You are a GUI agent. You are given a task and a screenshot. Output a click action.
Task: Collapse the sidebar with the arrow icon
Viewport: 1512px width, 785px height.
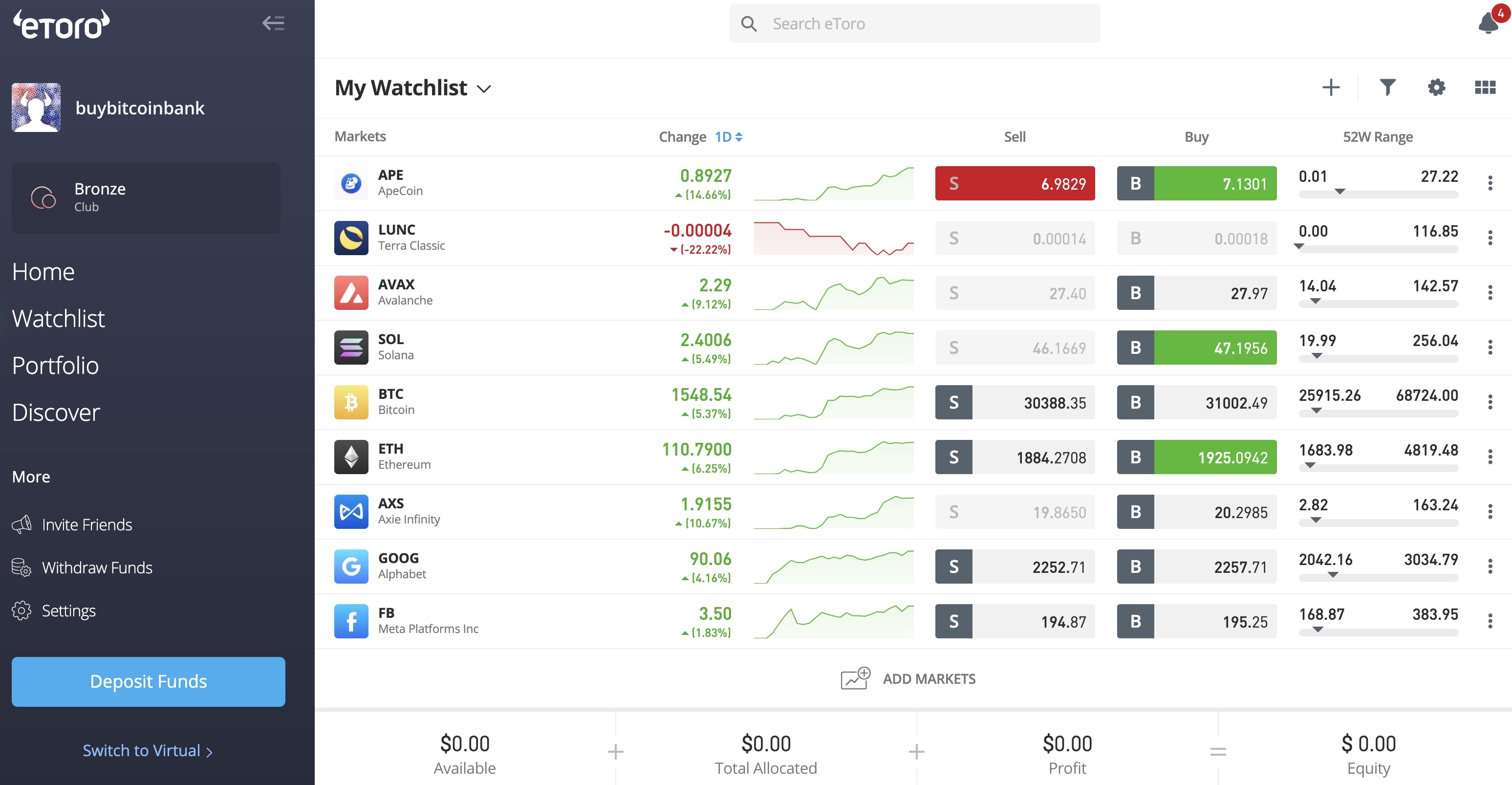[x=273, y=23]
